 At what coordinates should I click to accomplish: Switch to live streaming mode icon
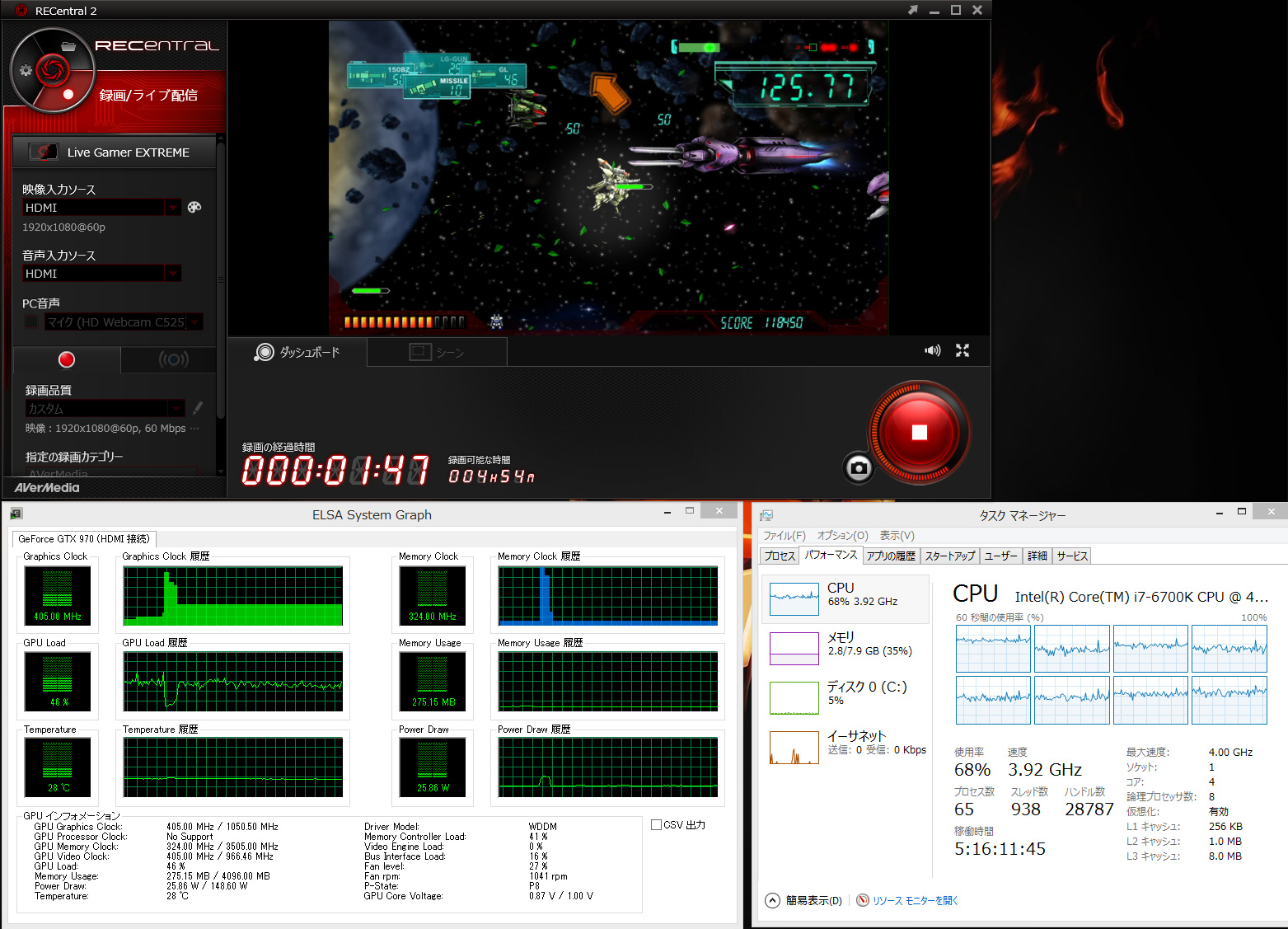tap(173, 359)
